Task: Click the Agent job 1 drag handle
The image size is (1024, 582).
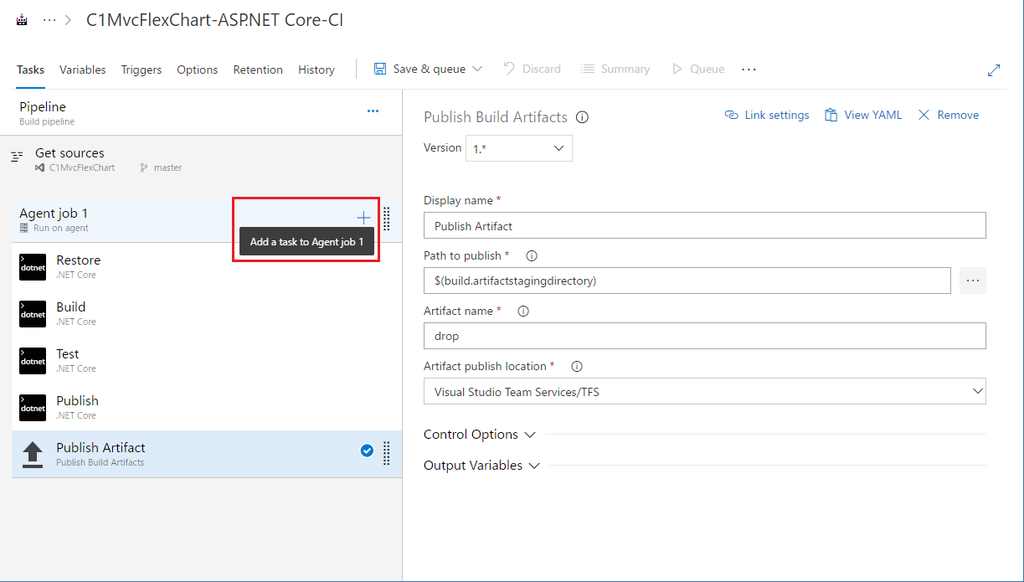Action: 387,219
